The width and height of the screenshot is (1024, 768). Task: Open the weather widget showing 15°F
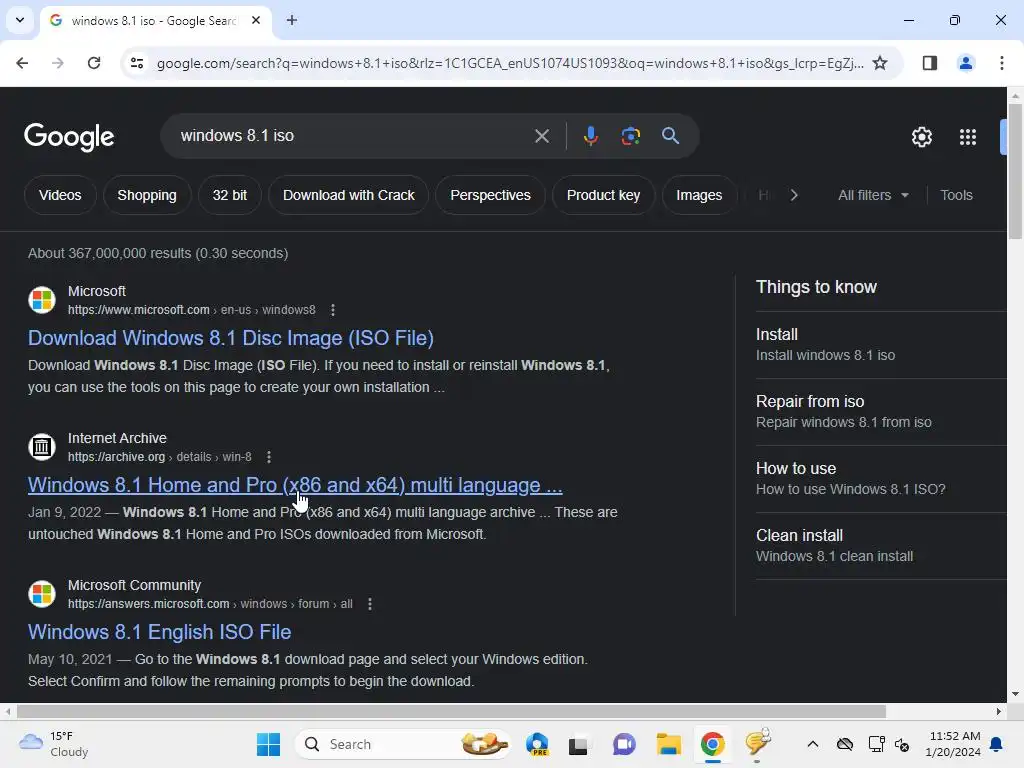point(54,744)
